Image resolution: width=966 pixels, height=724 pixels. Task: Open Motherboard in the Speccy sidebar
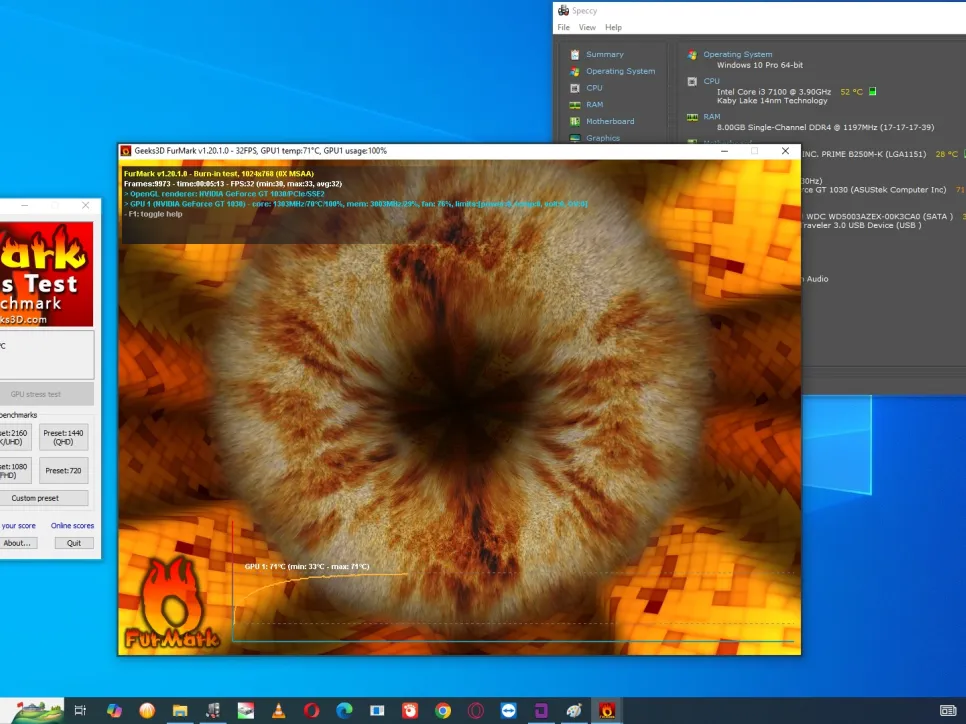(610, 121)
